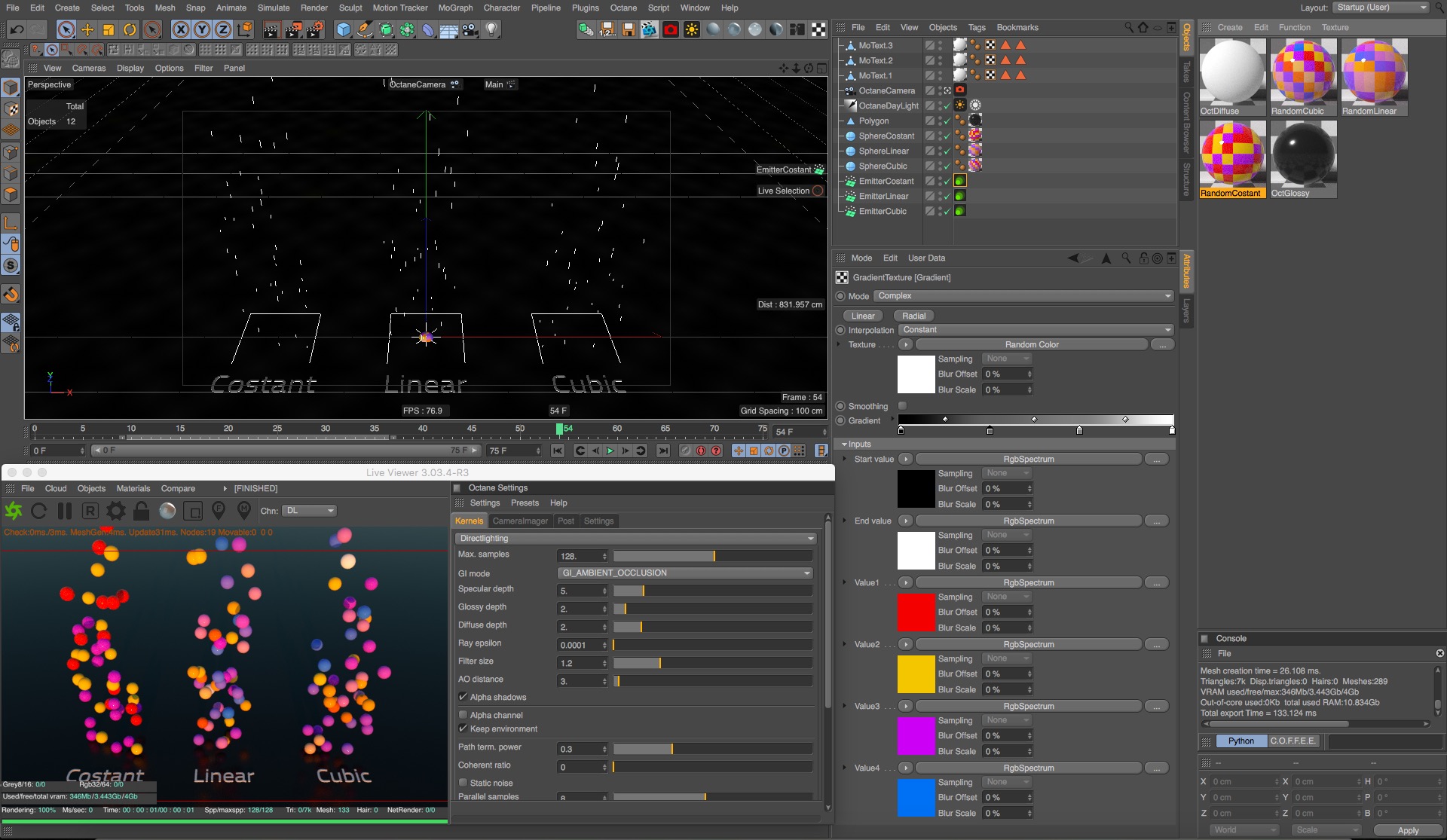Viewport: 1447px width, 840px height.
Task: Pause rendering in Live Viewer
Action: coord(65,511)
